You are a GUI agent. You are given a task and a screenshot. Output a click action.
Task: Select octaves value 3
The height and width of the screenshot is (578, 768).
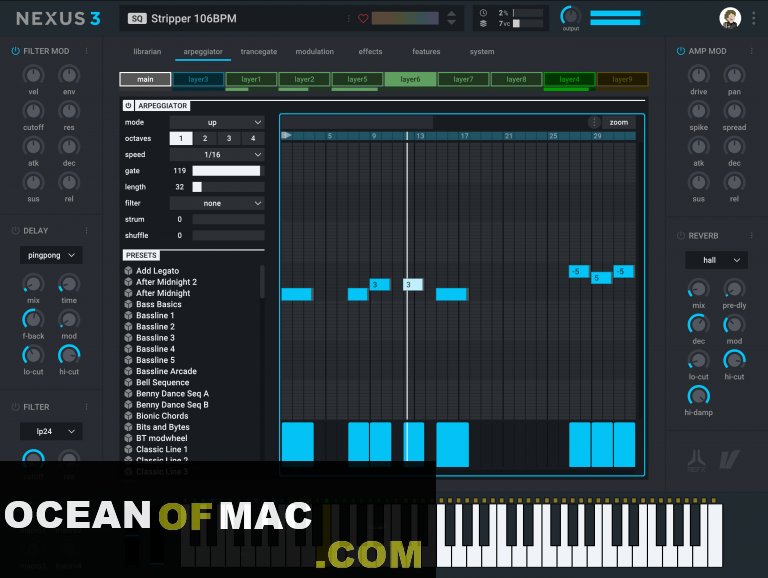coord(229,138)
